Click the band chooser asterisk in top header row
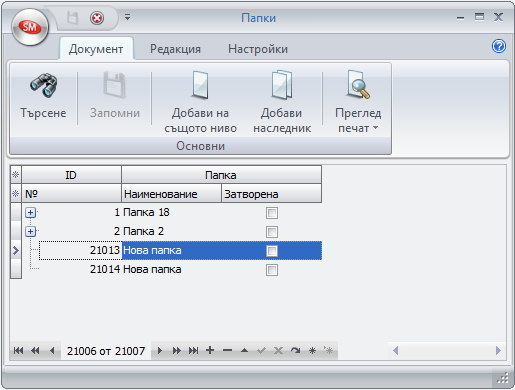This screenshot has height=390, width=515. [16, 175]
